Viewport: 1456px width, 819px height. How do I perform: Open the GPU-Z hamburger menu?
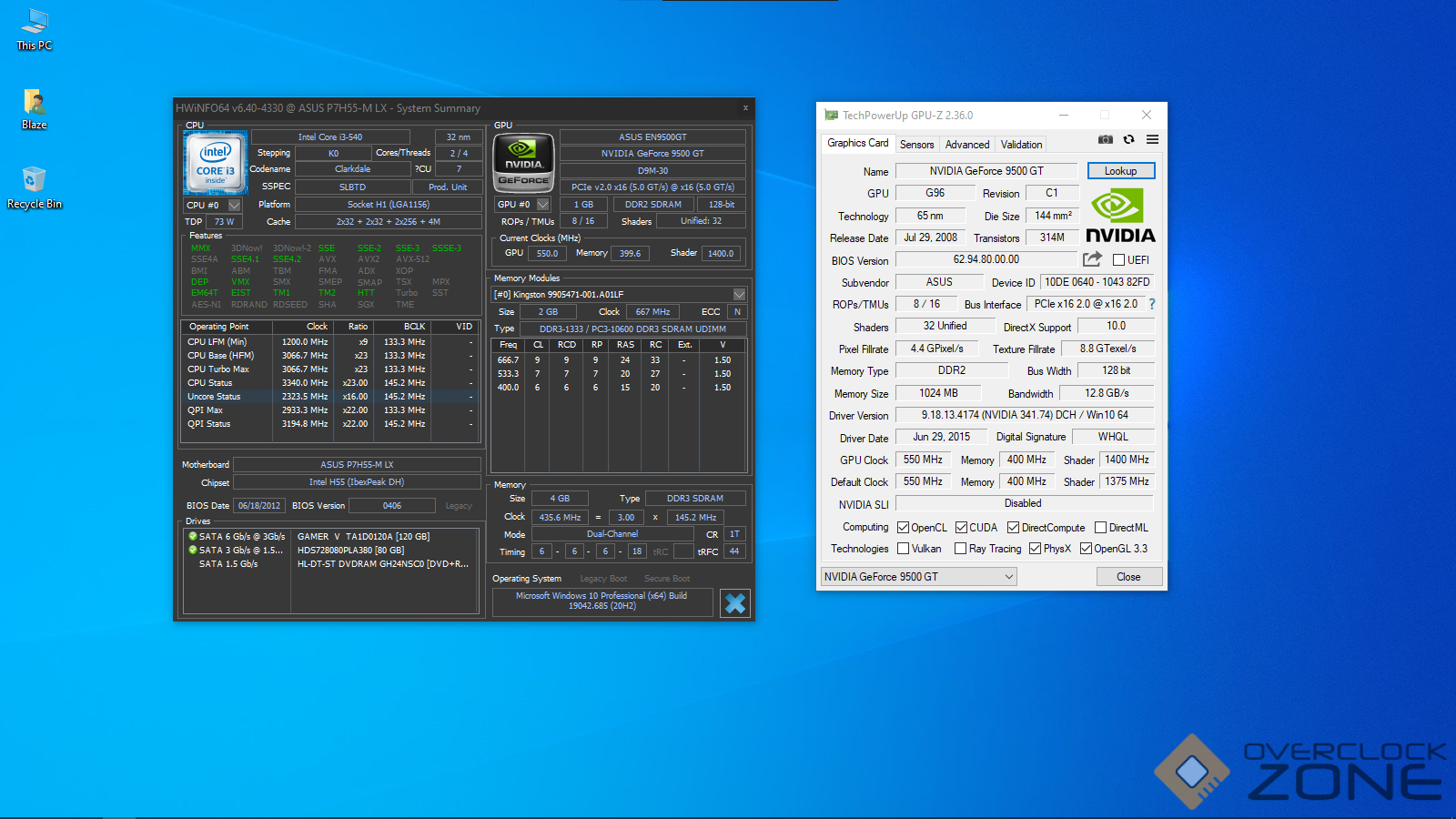pyautogui.click(x=1152, y=139)
